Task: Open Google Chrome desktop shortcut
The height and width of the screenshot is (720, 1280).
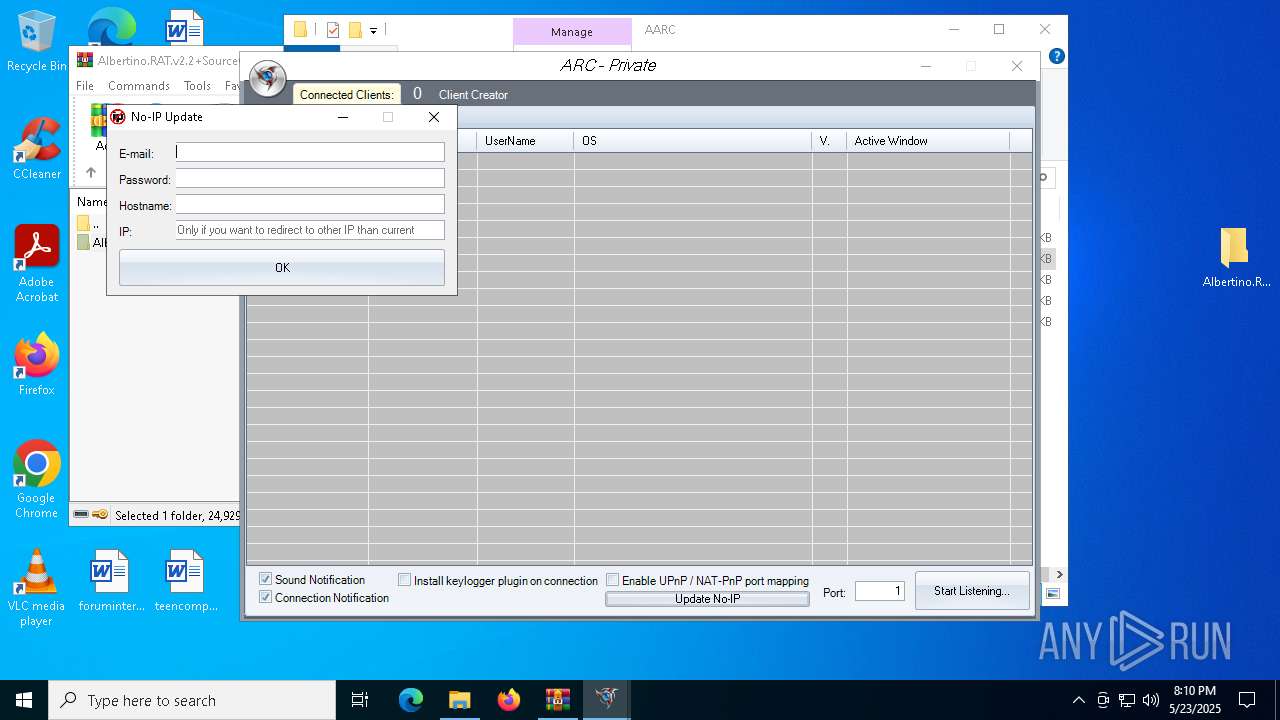Action: tap(37, 480)
